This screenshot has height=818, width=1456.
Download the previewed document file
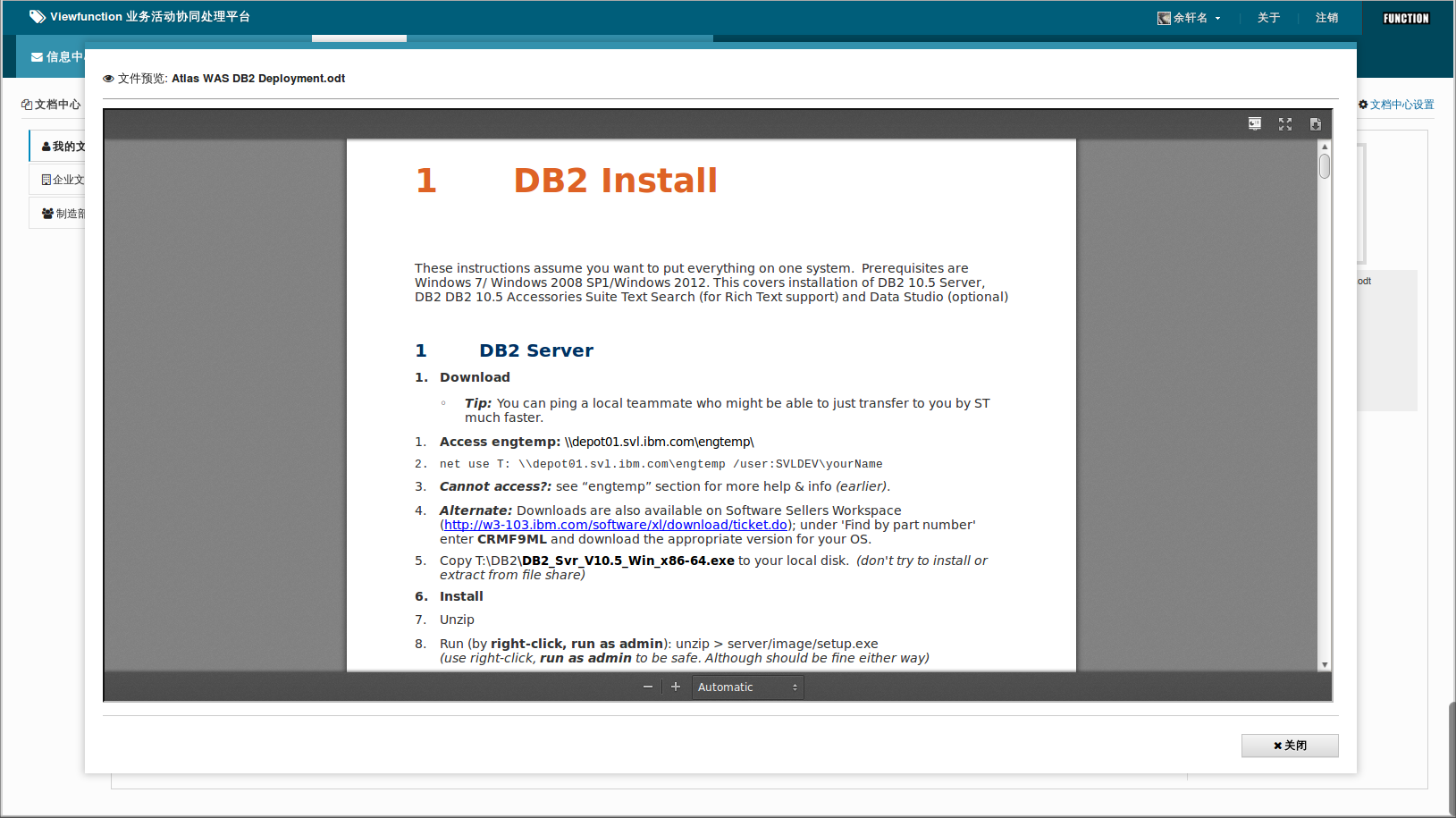coord(1316,124)
